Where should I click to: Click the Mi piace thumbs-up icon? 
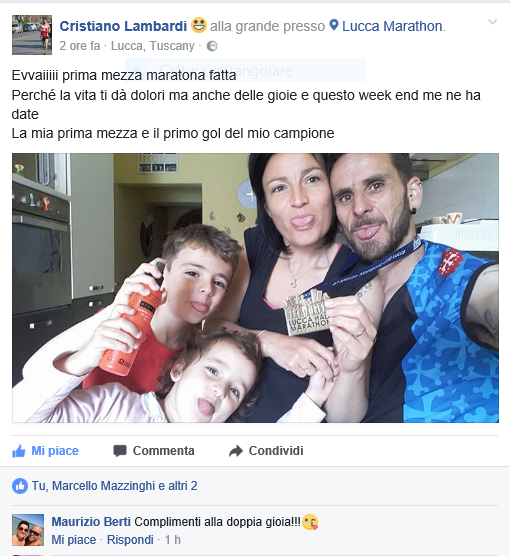coord(19,451)
